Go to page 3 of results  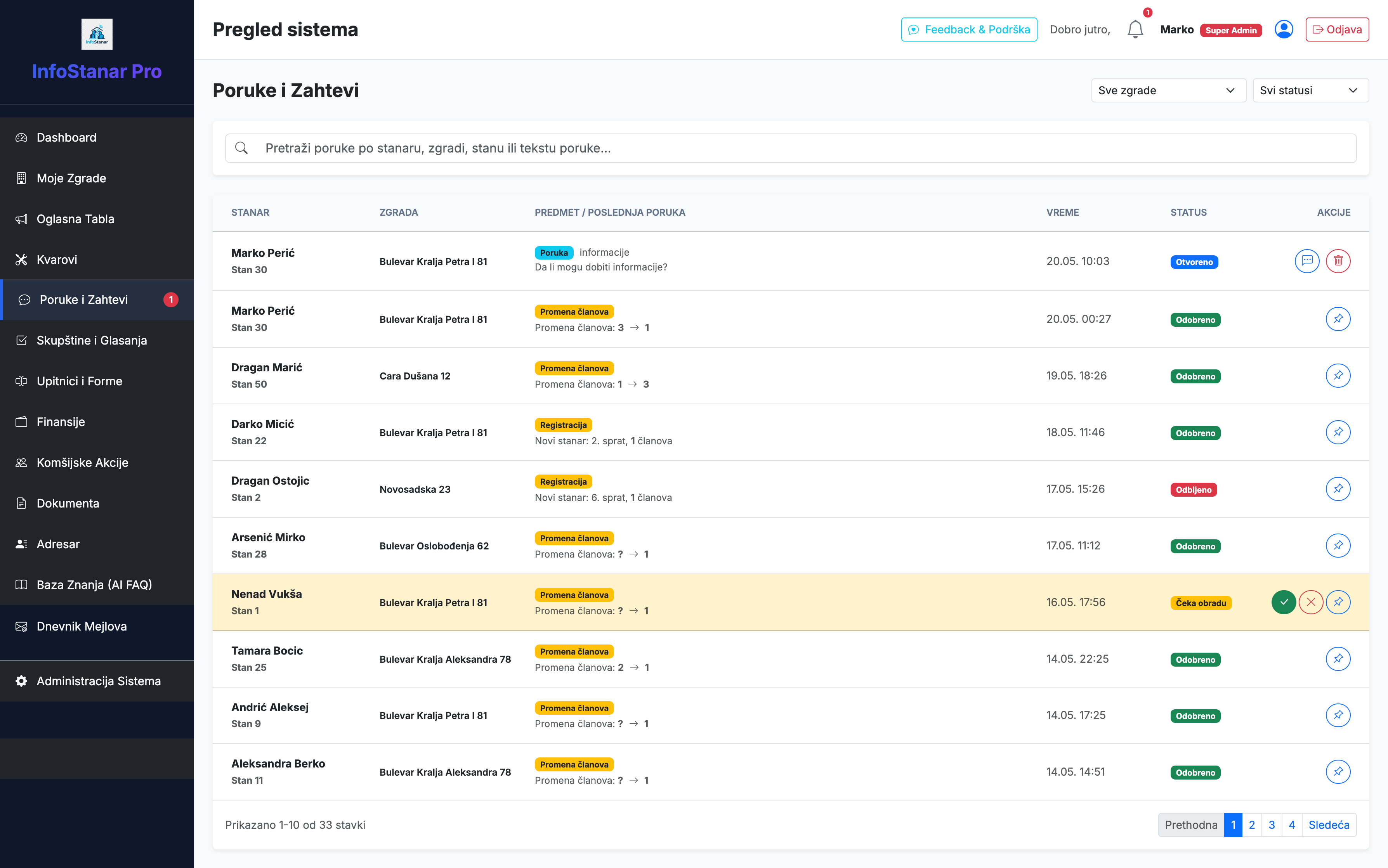(1272, 825)
